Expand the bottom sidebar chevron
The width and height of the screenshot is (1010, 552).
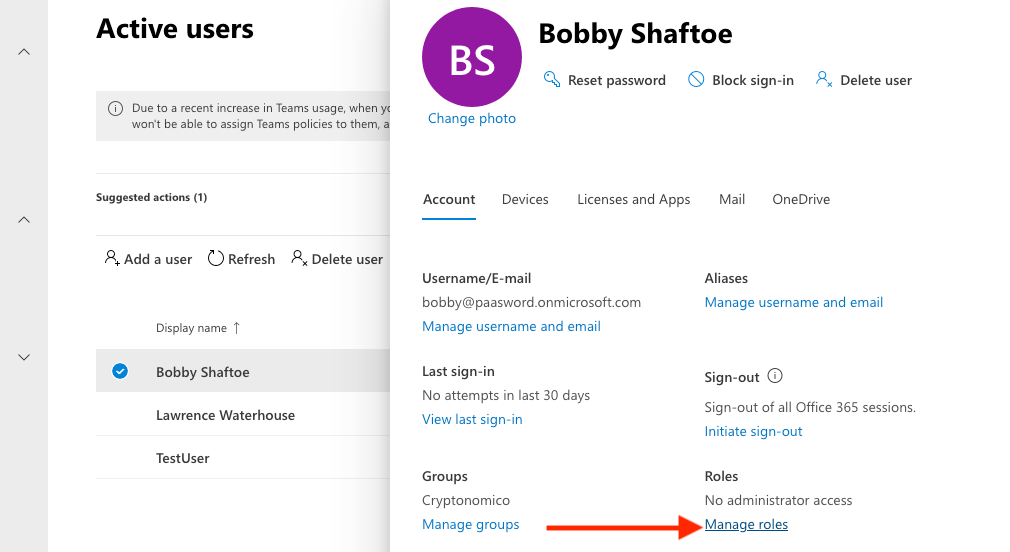tap(24, 357)
